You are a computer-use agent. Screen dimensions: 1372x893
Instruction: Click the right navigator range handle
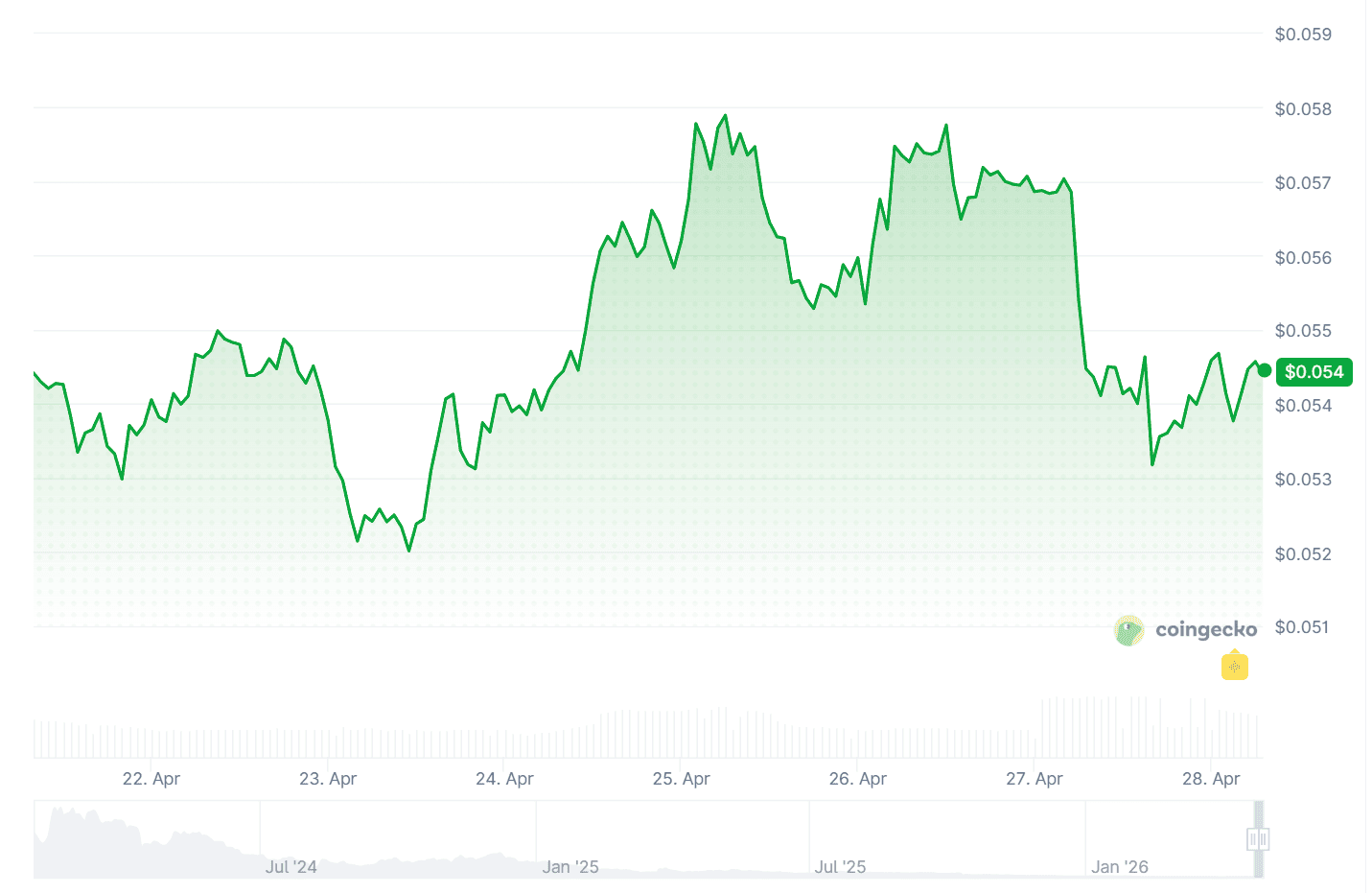[x=1264, y=839]
